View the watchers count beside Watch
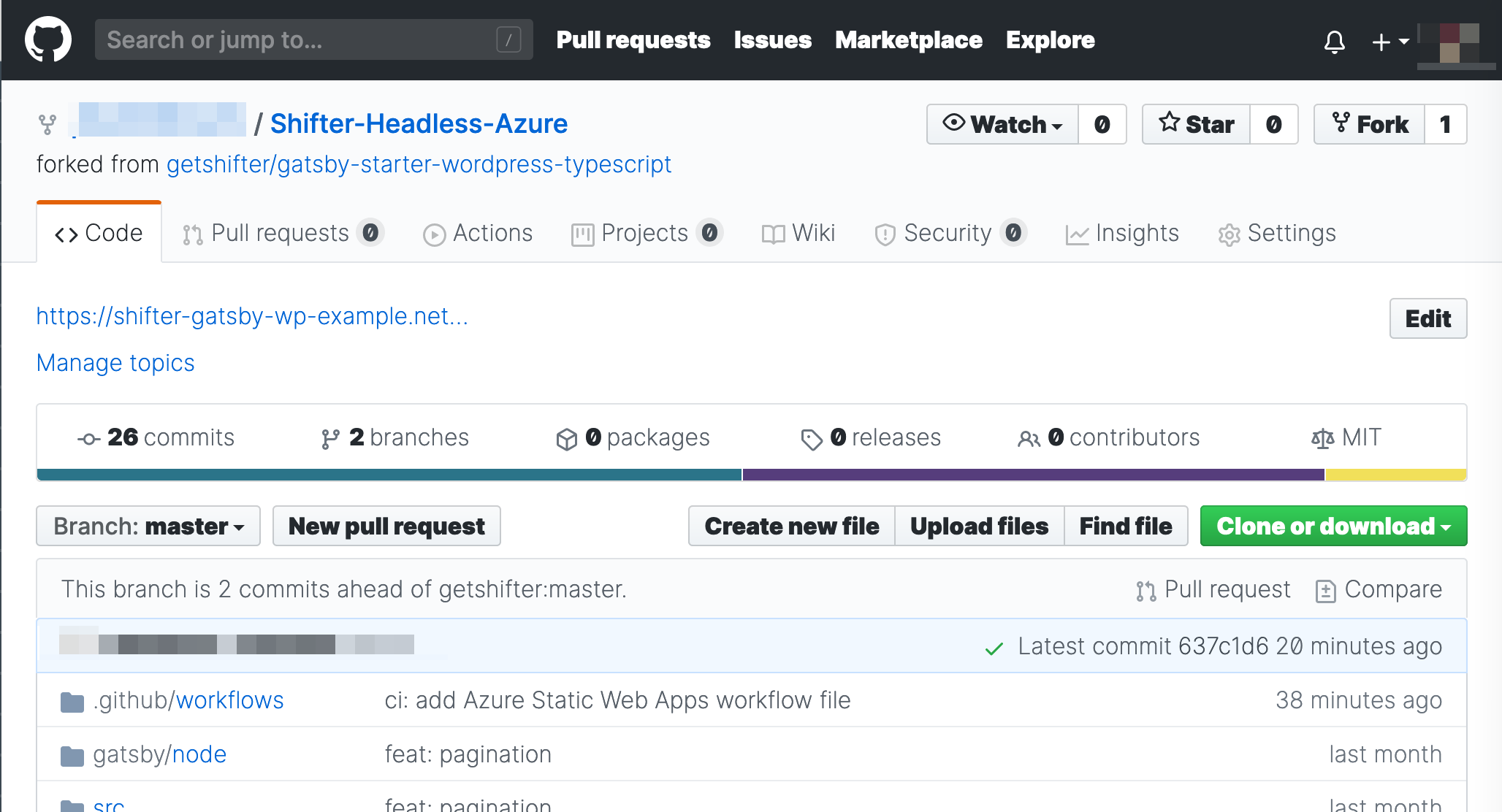This screenshot has width=1502, height=812. [1102, 124]
